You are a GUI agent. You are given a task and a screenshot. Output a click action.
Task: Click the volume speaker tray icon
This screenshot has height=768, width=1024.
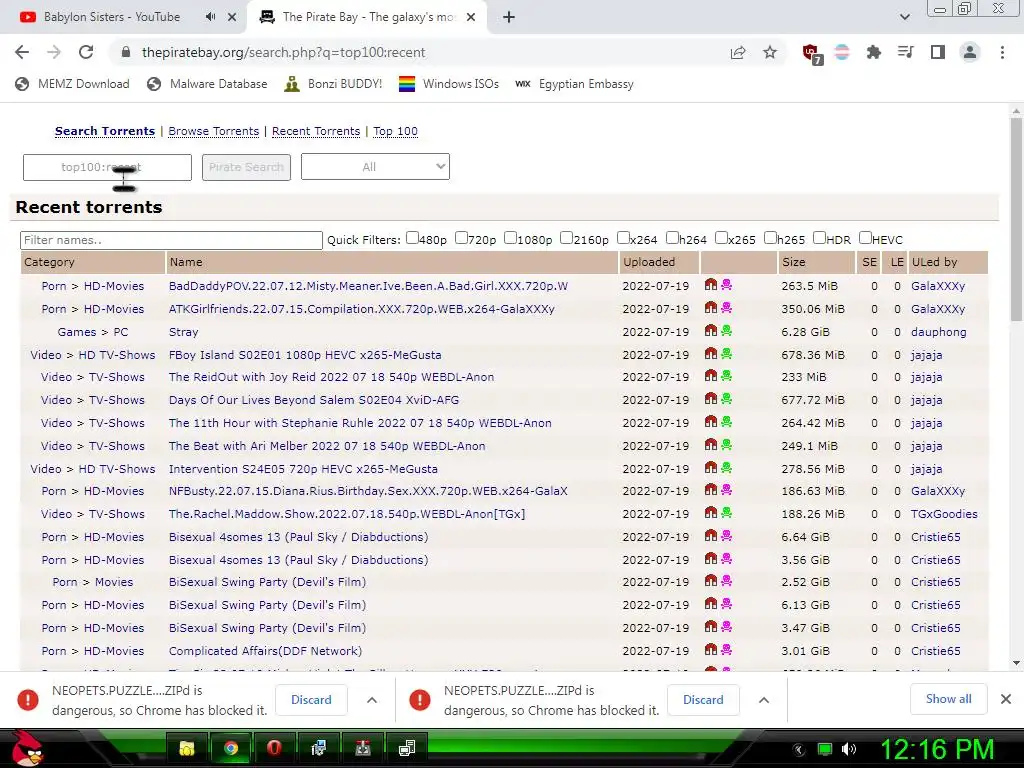849,749
